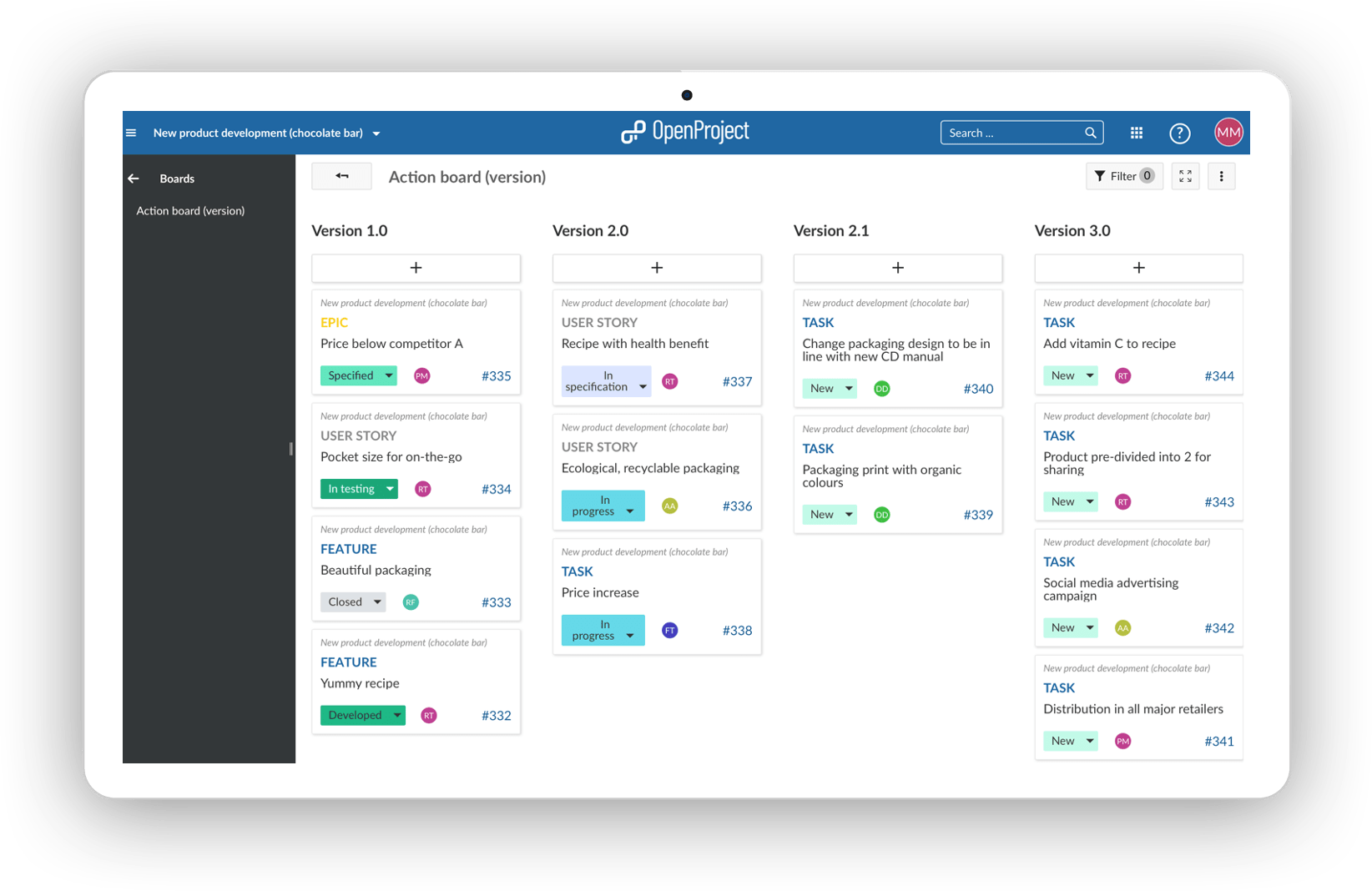1372x891 pixels.
Task: Open the Filter button
Action: tap(1124, 176)
